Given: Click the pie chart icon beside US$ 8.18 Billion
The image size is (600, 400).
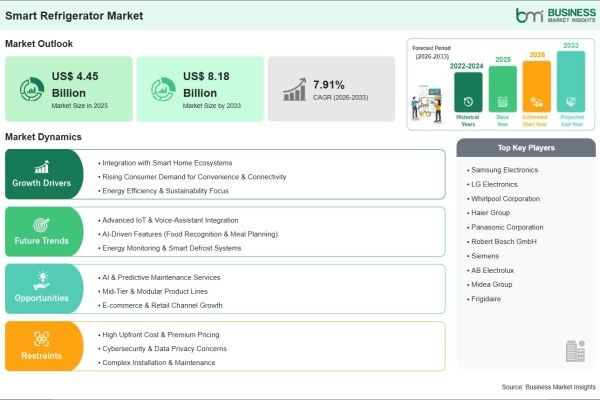Looking at the screenshot, I should coord(163,89).
